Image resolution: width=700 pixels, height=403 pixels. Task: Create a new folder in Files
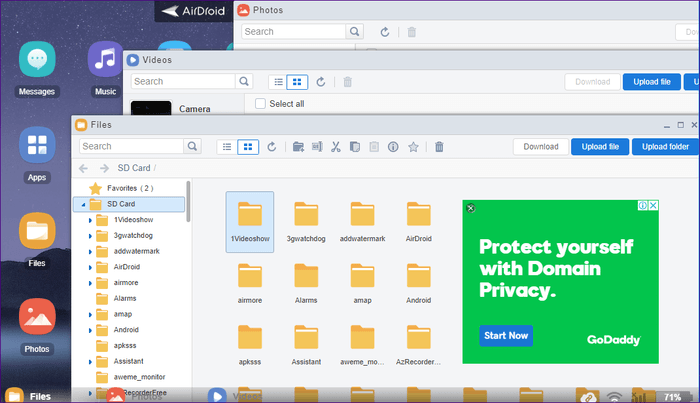click(x=298, y=147)
